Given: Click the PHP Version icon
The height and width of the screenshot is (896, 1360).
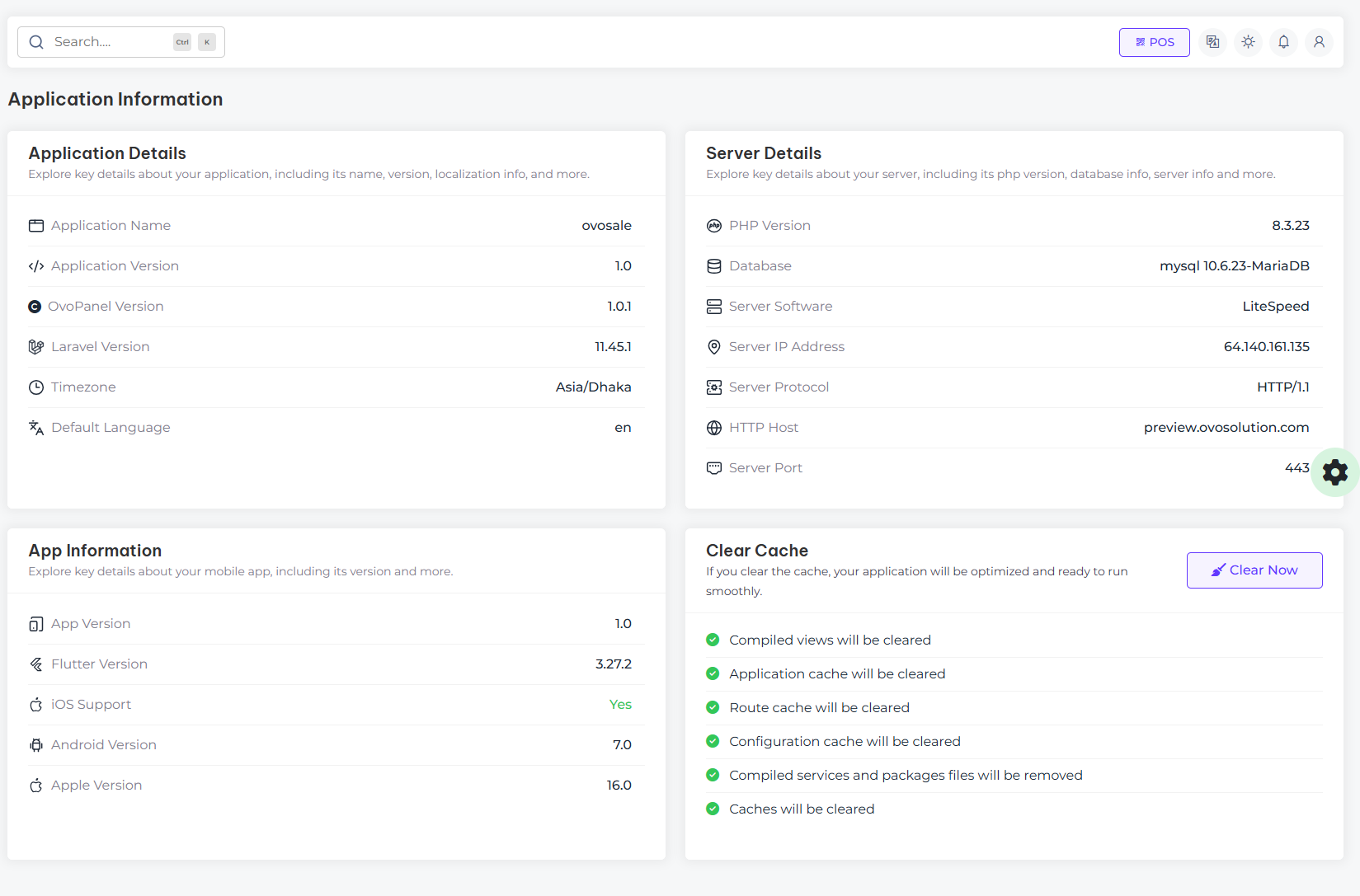Looking at the screenshot, I should [x=714, y=226].
